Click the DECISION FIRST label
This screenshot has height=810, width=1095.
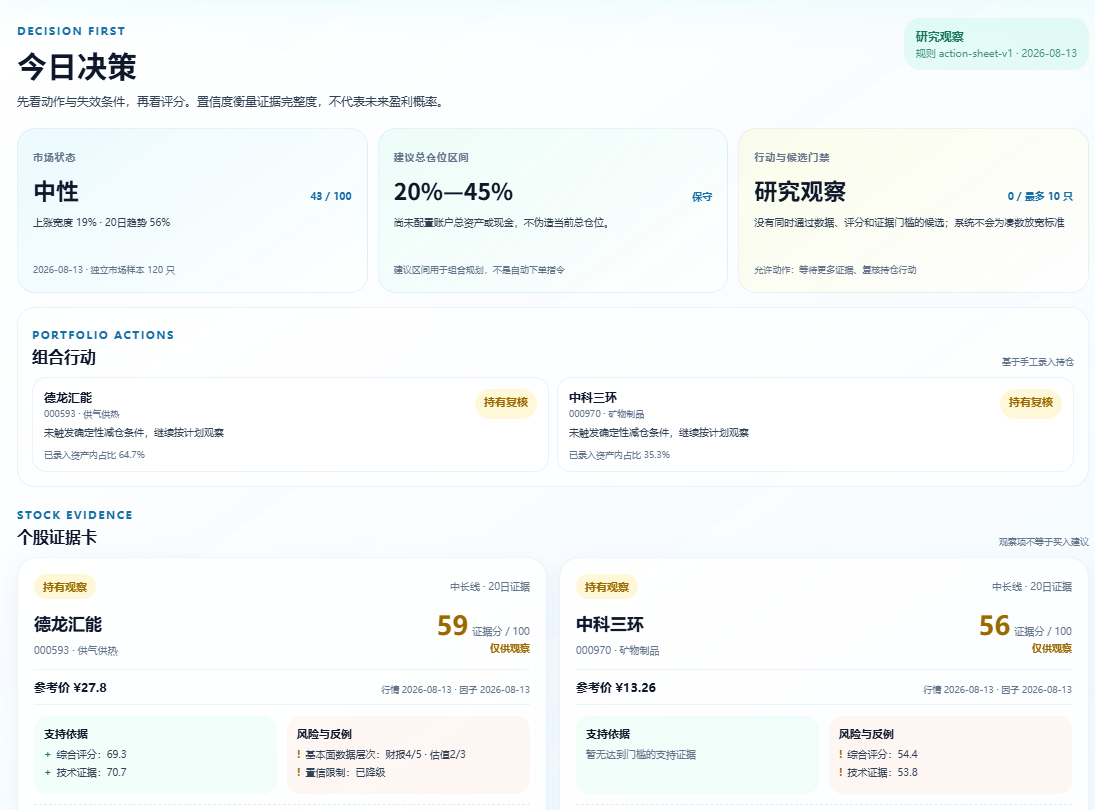coord(71,31)
